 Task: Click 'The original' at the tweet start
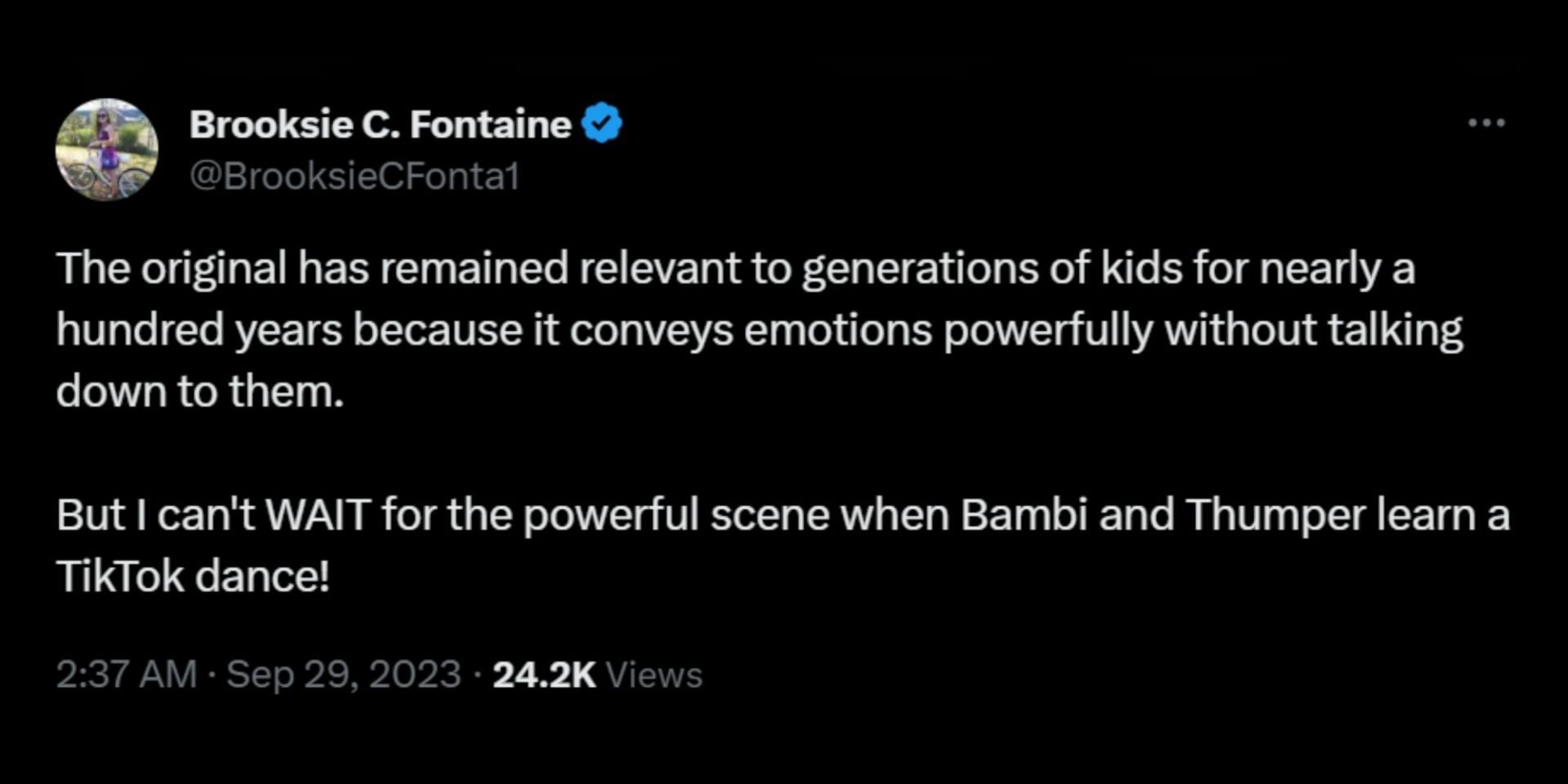pos(171,269)
